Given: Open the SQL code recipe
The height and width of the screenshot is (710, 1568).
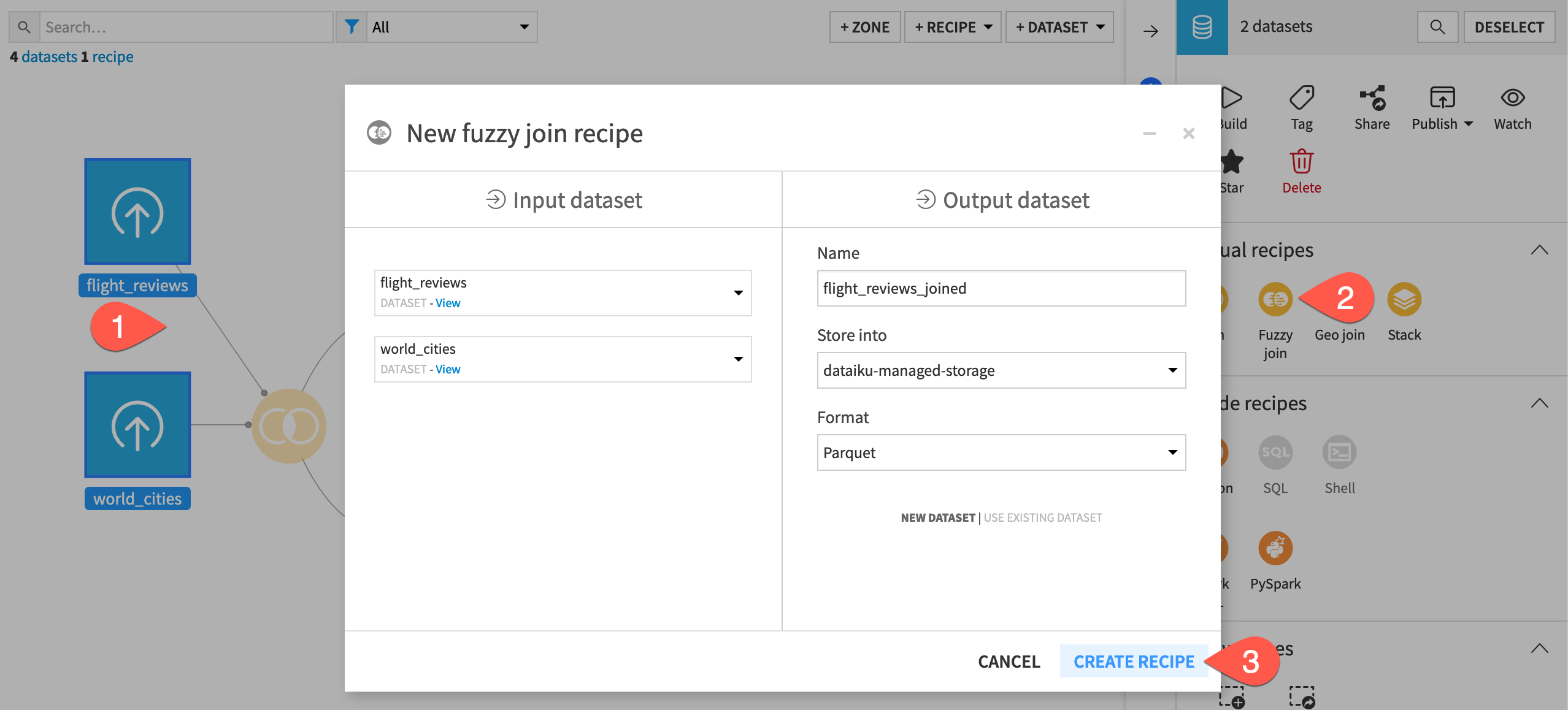Looking at the screenshot, I should click(x=1275, y=452).
